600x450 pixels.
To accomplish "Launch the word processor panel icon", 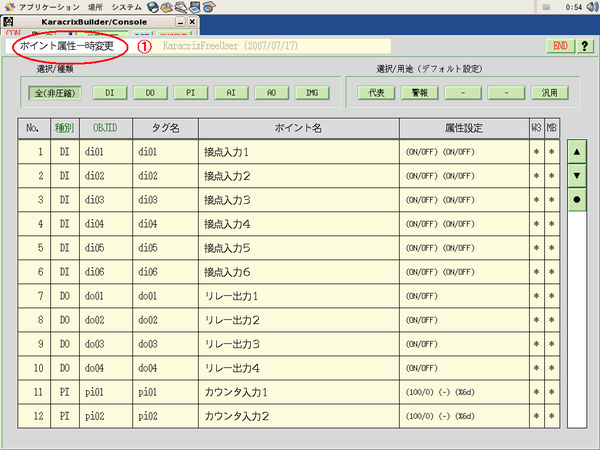I will click(x=181, y=7).
